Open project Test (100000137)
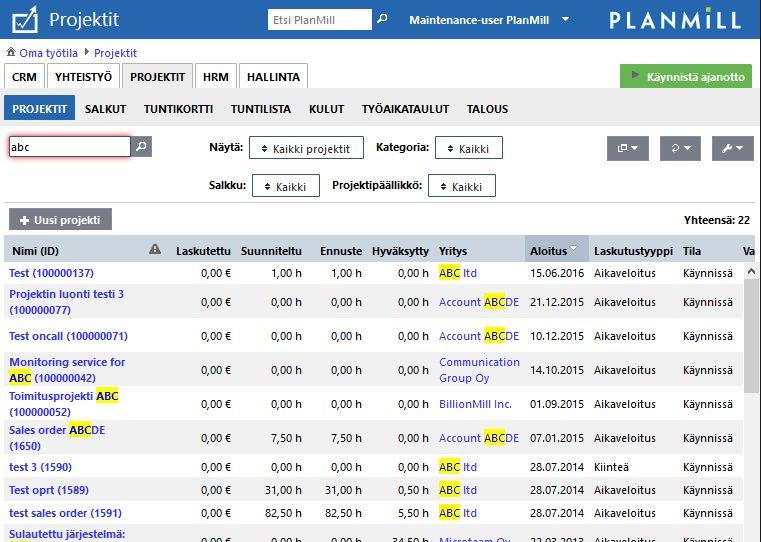 pyautogui.click(x=51, y=273)
